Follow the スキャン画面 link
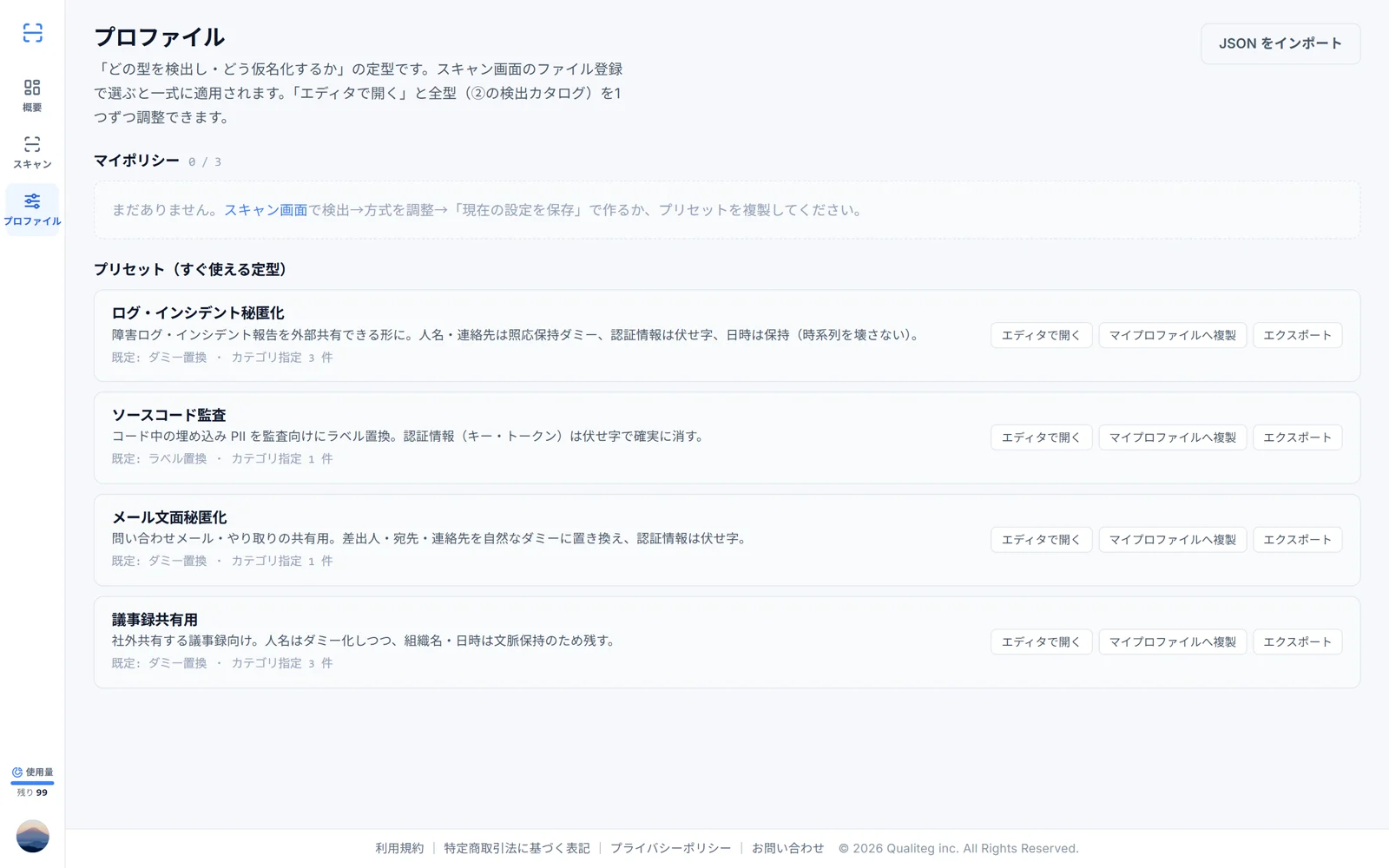The width and height of the screenshot is (1389, 868). tap(266, 210)
